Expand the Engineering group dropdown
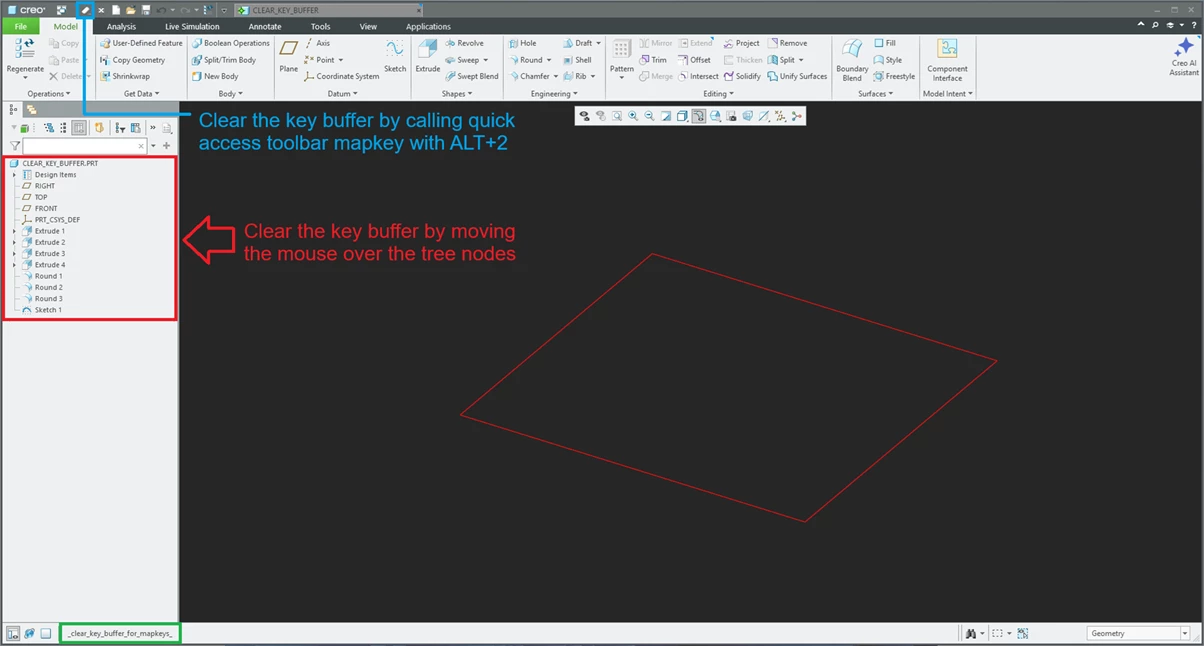The height and width of the screenshot is (646, 1204). click(554, 94)
